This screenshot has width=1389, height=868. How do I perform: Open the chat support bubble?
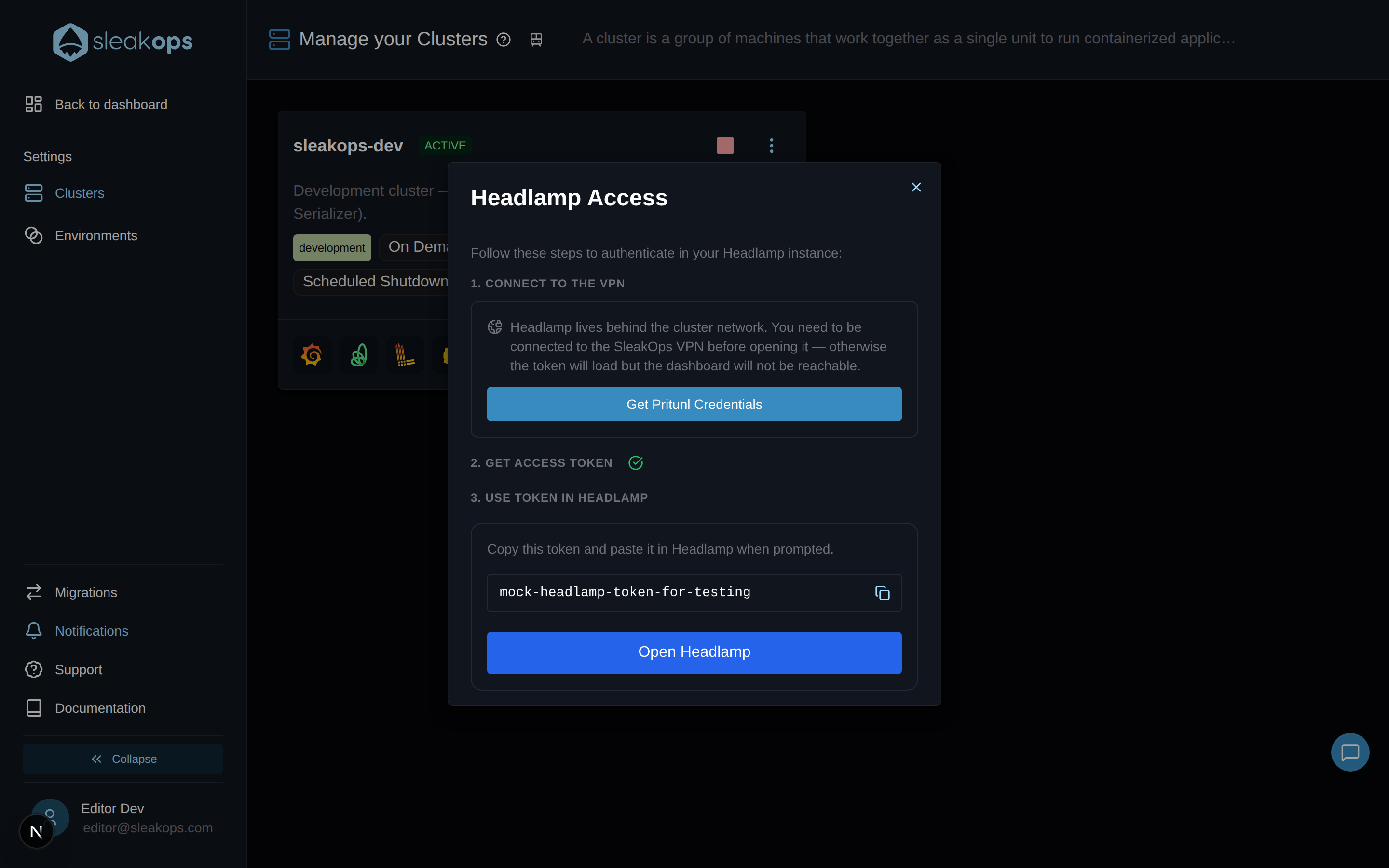pos(1349,752)
